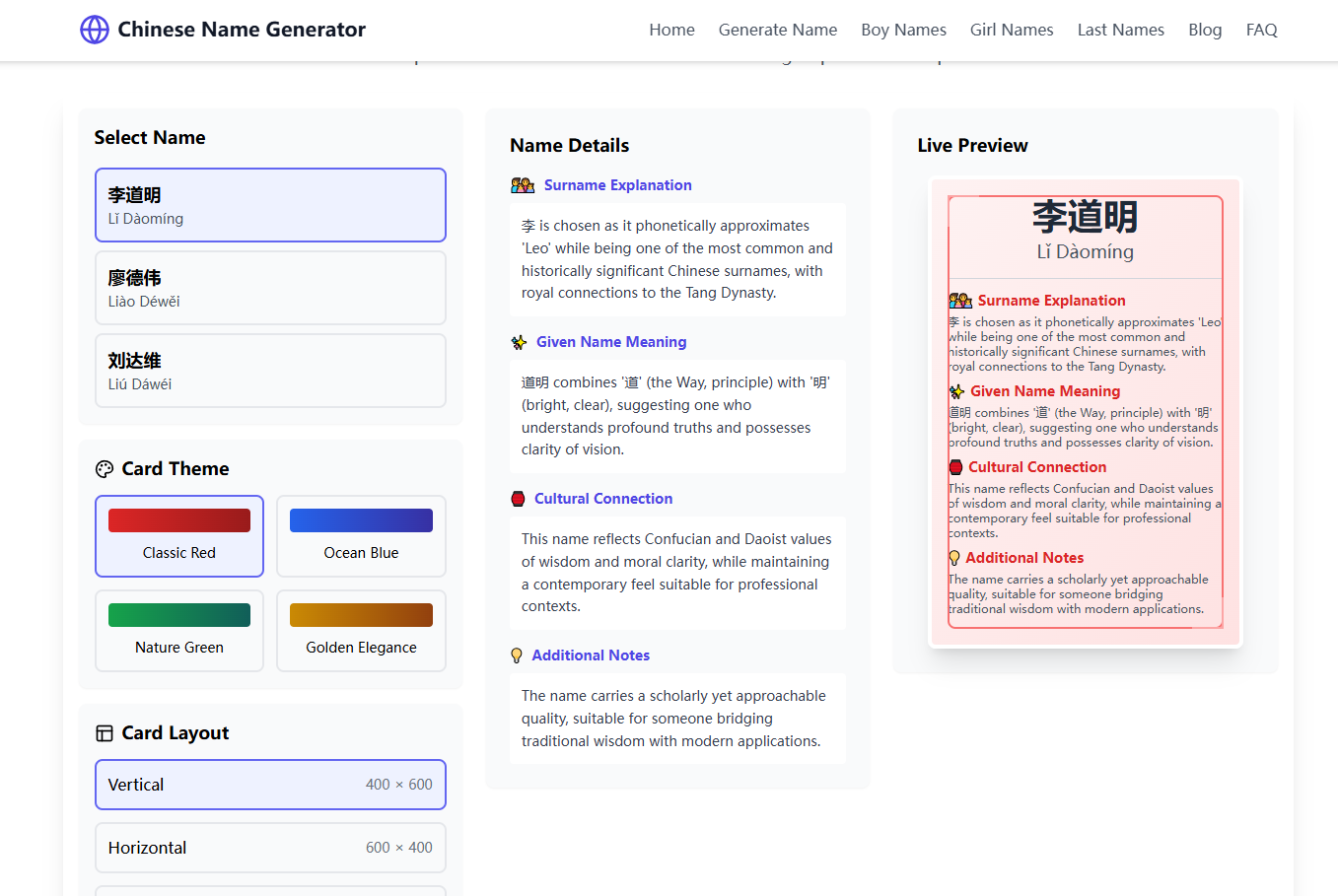This screenshot has height=896, width=1338.
Task: Click the palette icon beside Card Theme
Action: 105,468
